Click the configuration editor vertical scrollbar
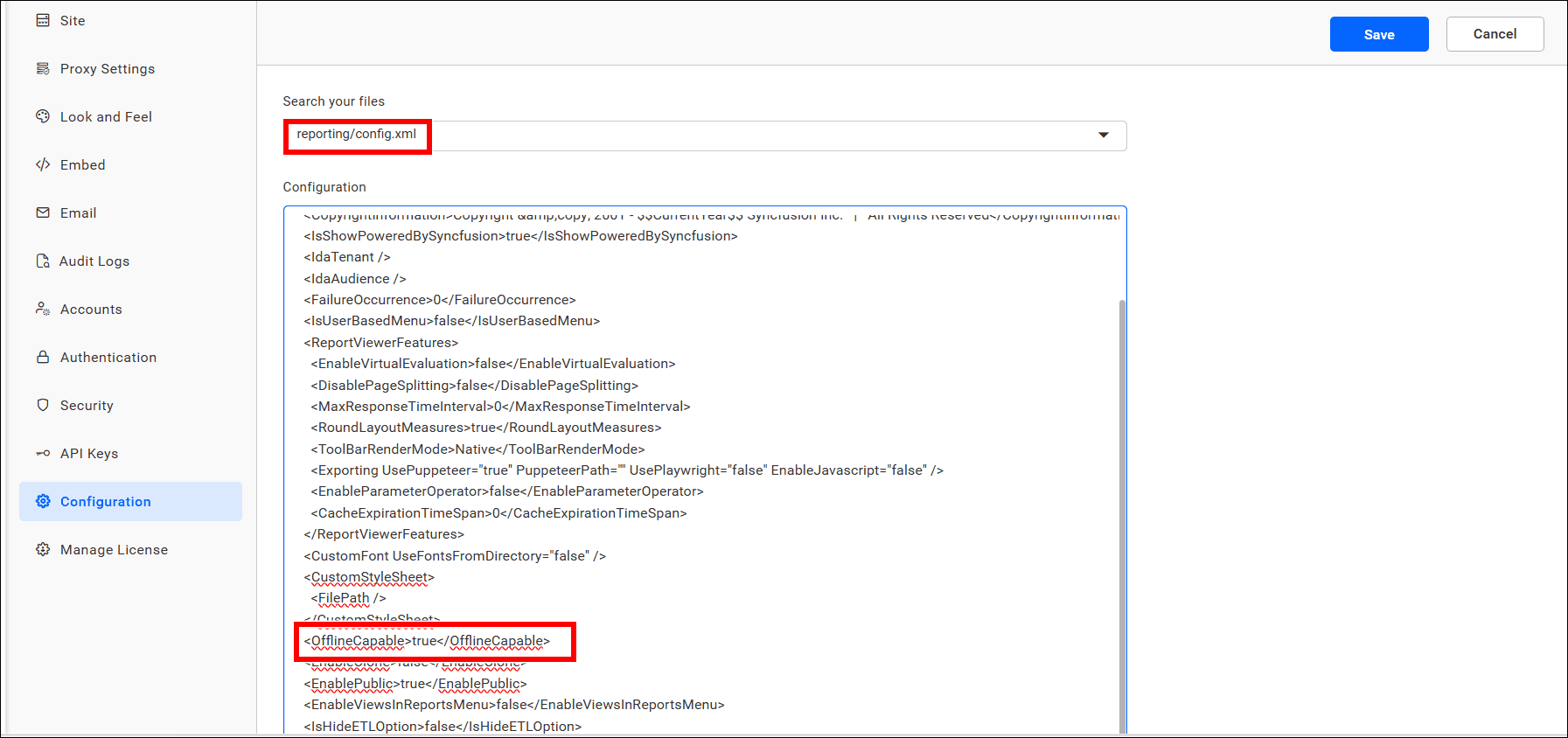The height and width of the screenshot is (738, 1568). pos(1122,516)
